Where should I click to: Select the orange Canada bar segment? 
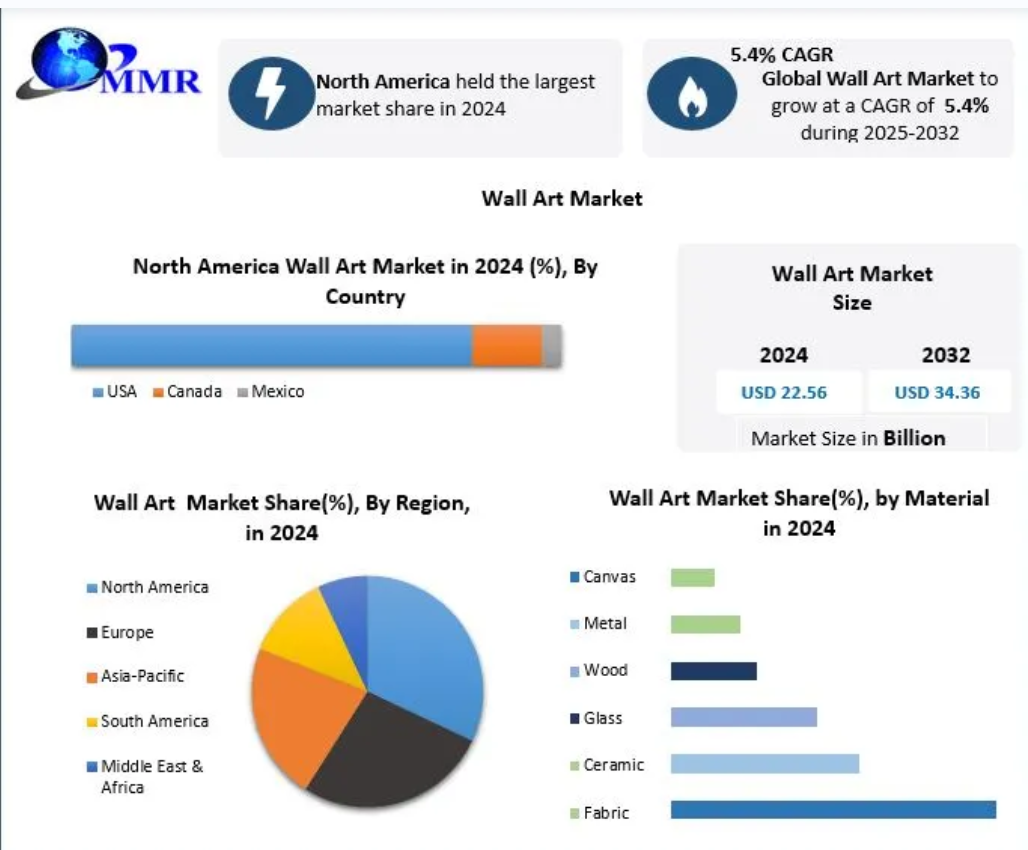506,346
